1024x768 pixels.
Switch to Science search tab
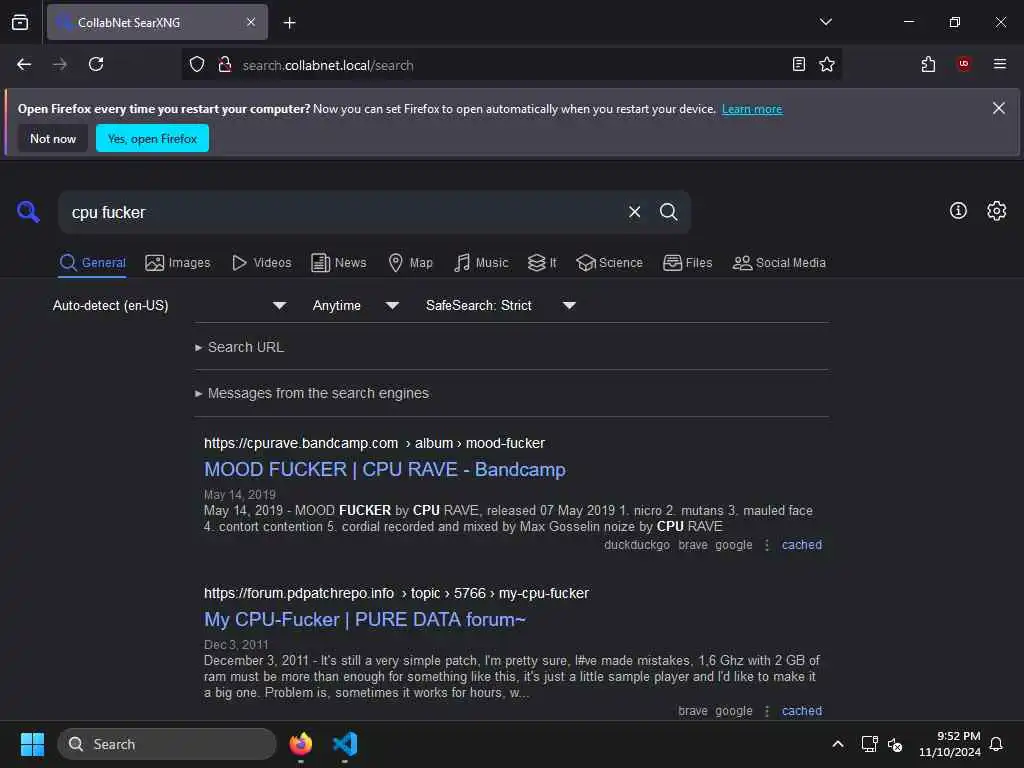(609, 263)
